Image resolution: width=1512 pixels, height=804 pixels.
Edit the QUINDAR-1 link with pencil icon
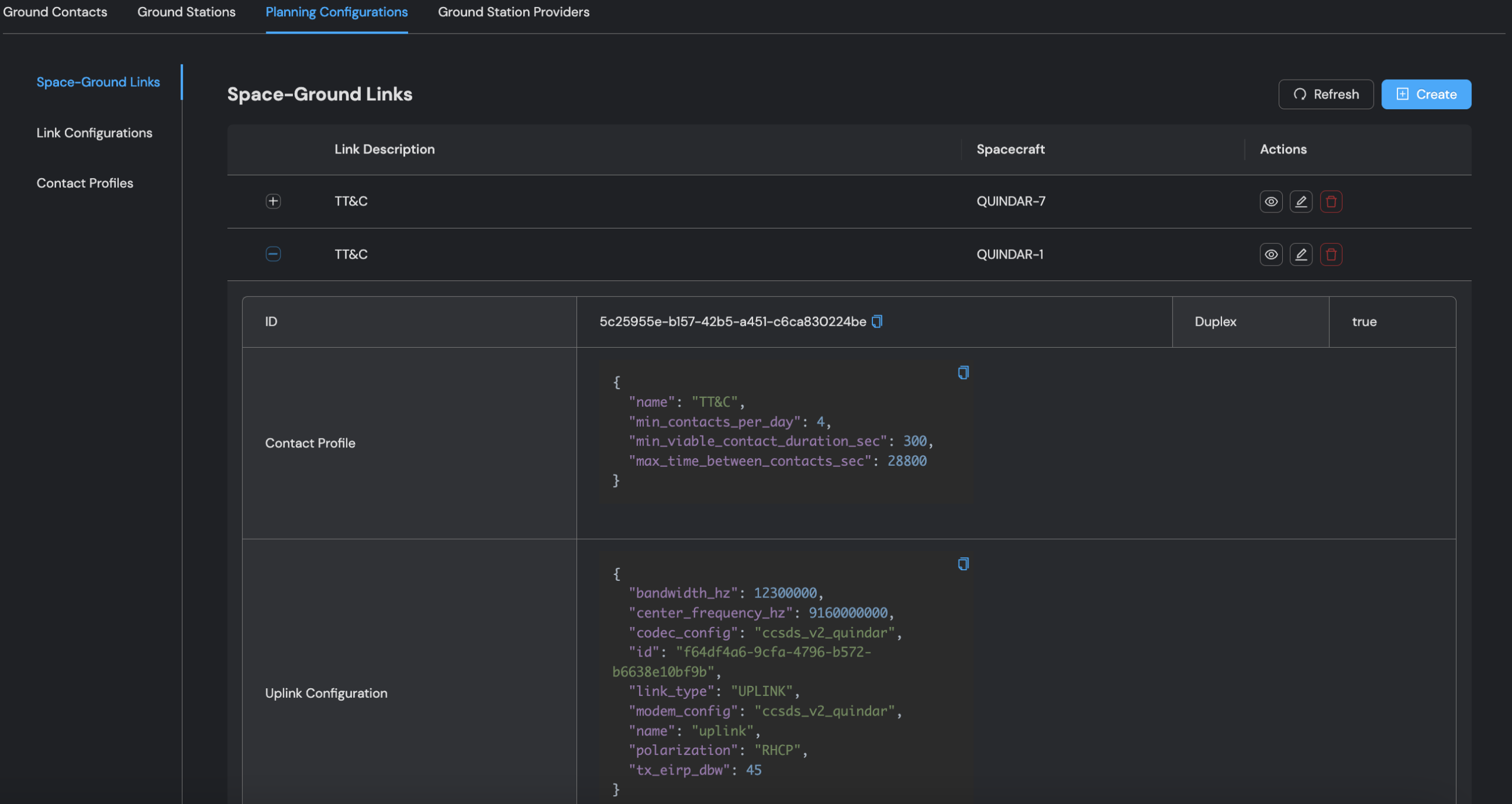tap(1301, 254)
